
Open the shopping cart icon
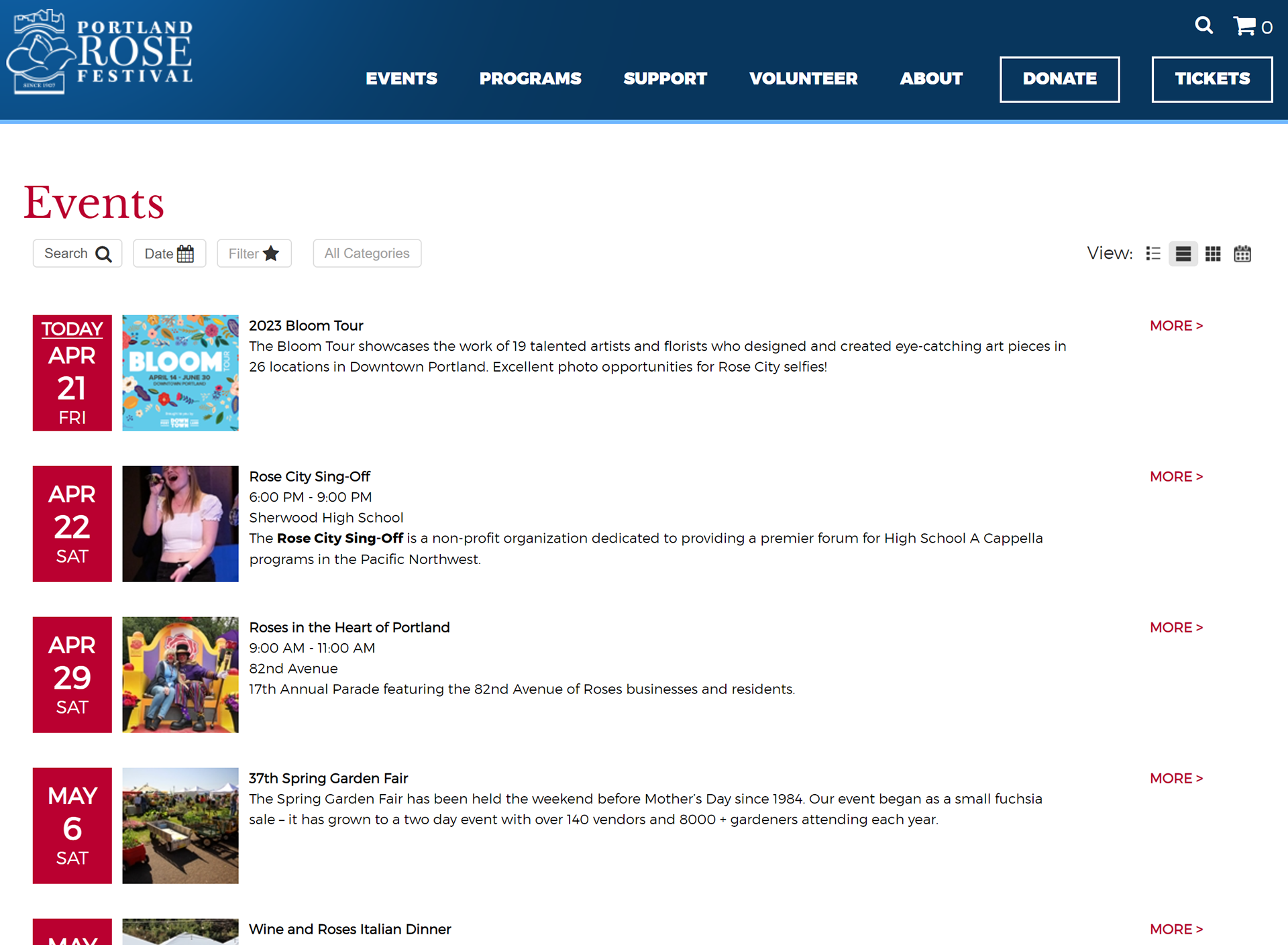click(1245, 26)
